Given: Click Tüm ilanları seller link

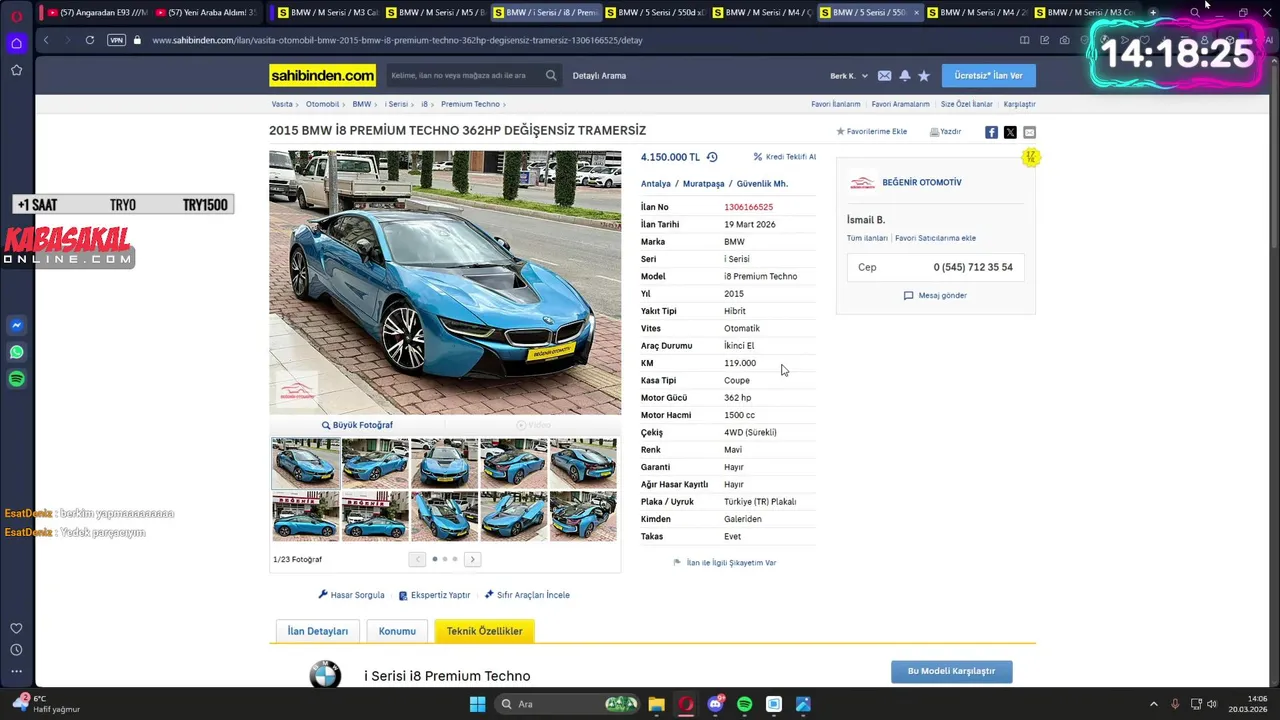Looking at the screenshot, I should [867, 238].
